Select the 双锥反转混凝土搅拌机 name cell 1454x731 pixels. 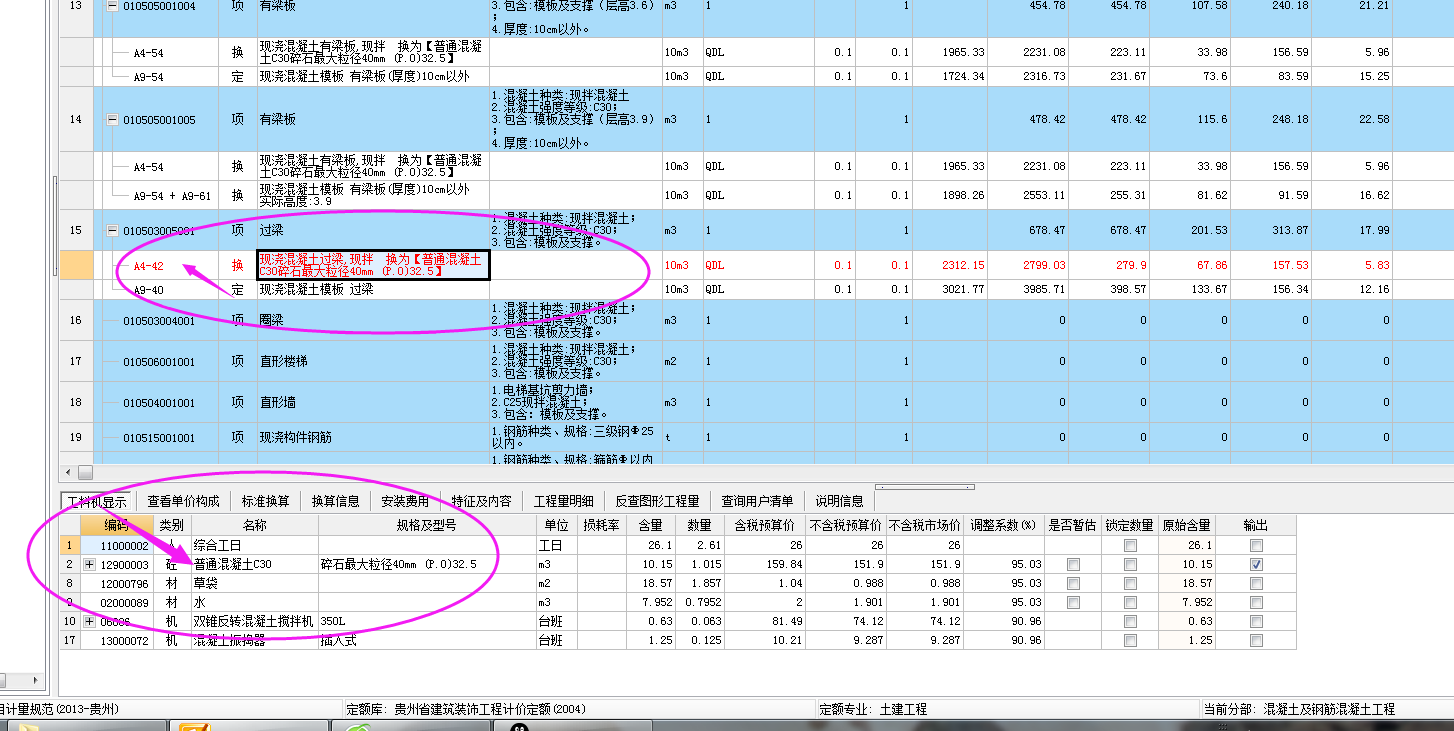click(x=254, y=621)
